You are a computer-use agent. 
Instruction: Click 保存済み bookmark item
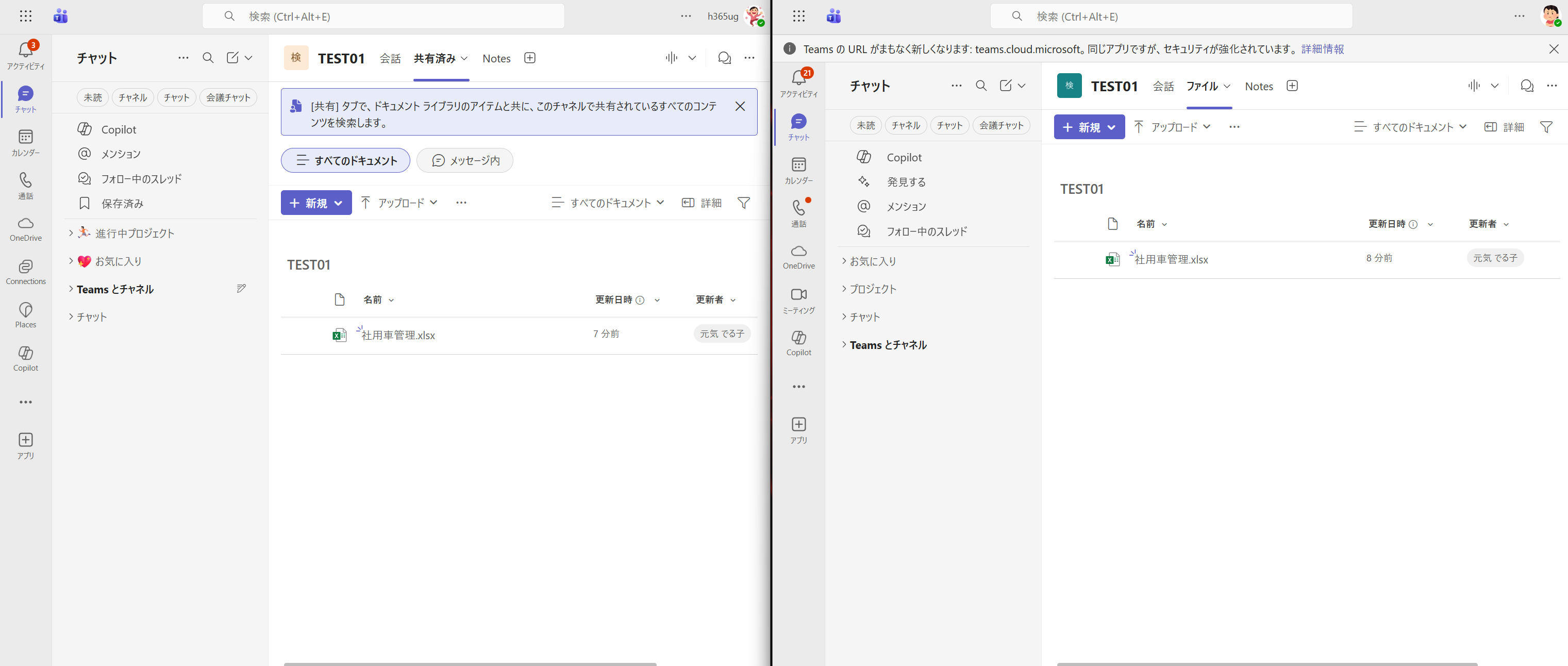(122, 203)
